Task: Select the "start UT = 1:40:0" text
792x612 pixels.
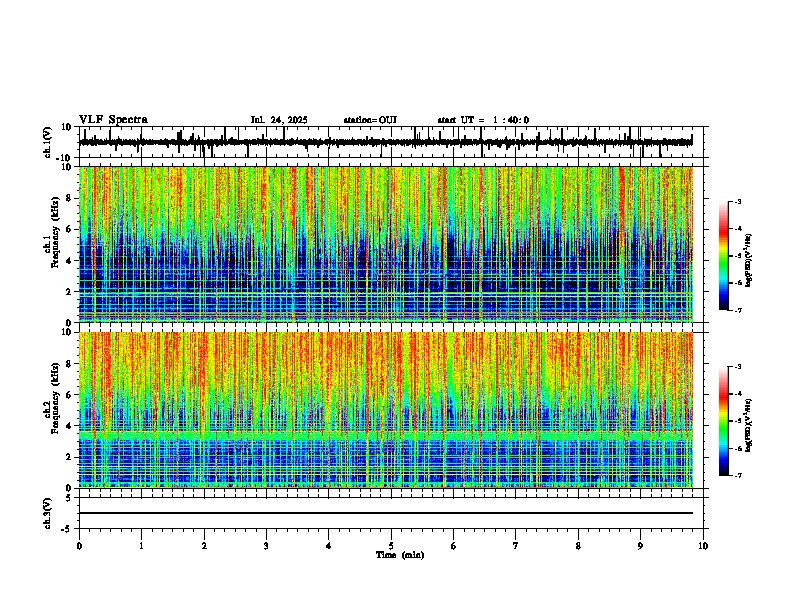Action: 483,120
